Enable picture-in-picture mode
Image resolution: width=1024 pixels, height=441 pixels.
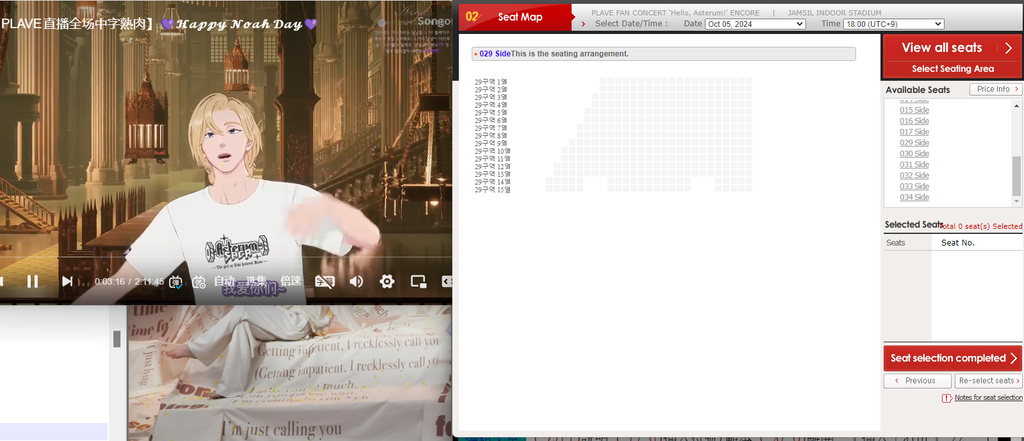coord(419,282)
